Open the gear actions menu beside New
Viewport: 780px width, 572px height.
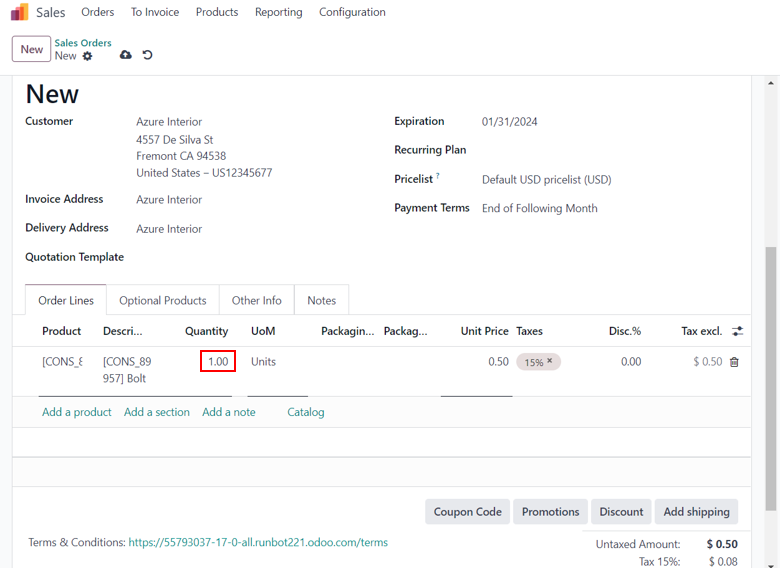click(x=87, y=56)
